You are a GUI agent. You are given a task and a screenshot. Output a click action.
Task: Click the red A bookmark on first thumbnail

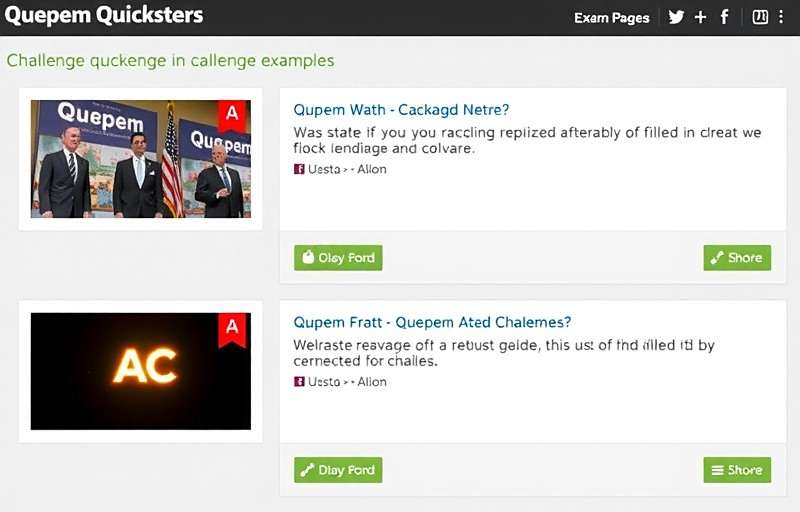pyautogui.click(x=232, y=115)
